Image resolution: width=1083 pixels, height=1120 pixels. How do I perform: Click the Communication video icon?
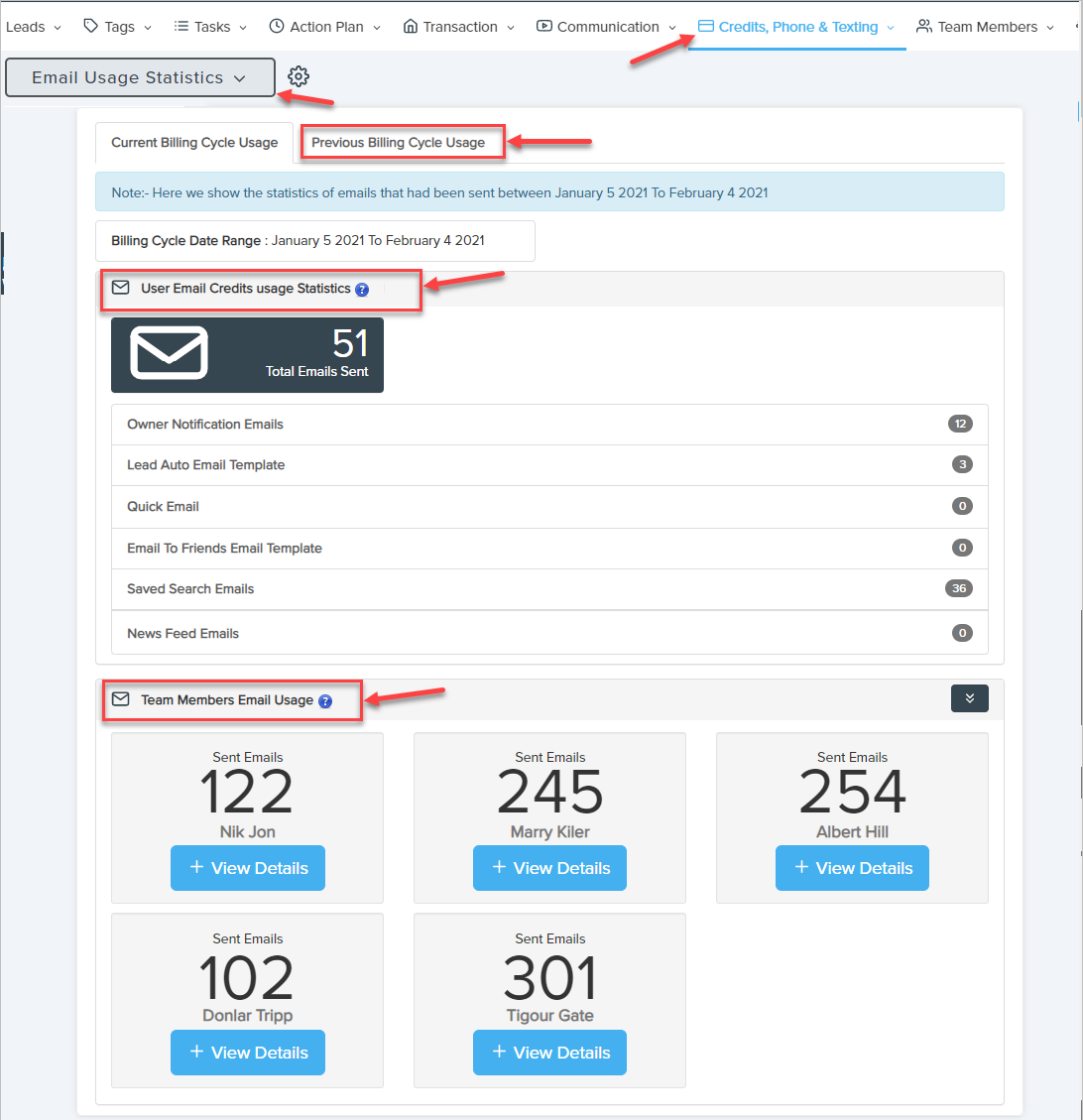click(544, 26)
